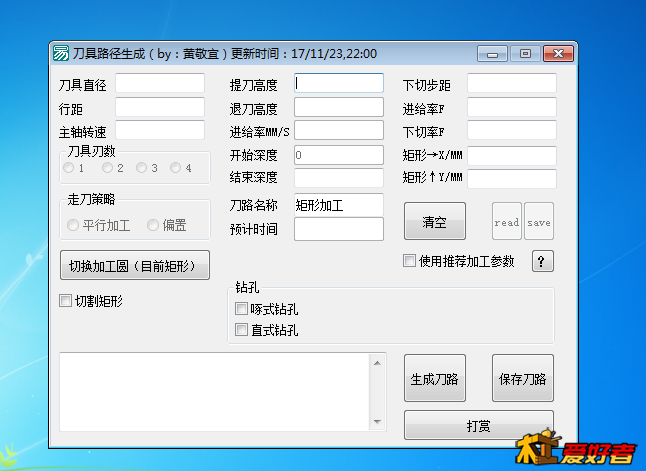Click the 结束深度 input field
This screenshot has width=646, height=471.
[x=339, y=178]
